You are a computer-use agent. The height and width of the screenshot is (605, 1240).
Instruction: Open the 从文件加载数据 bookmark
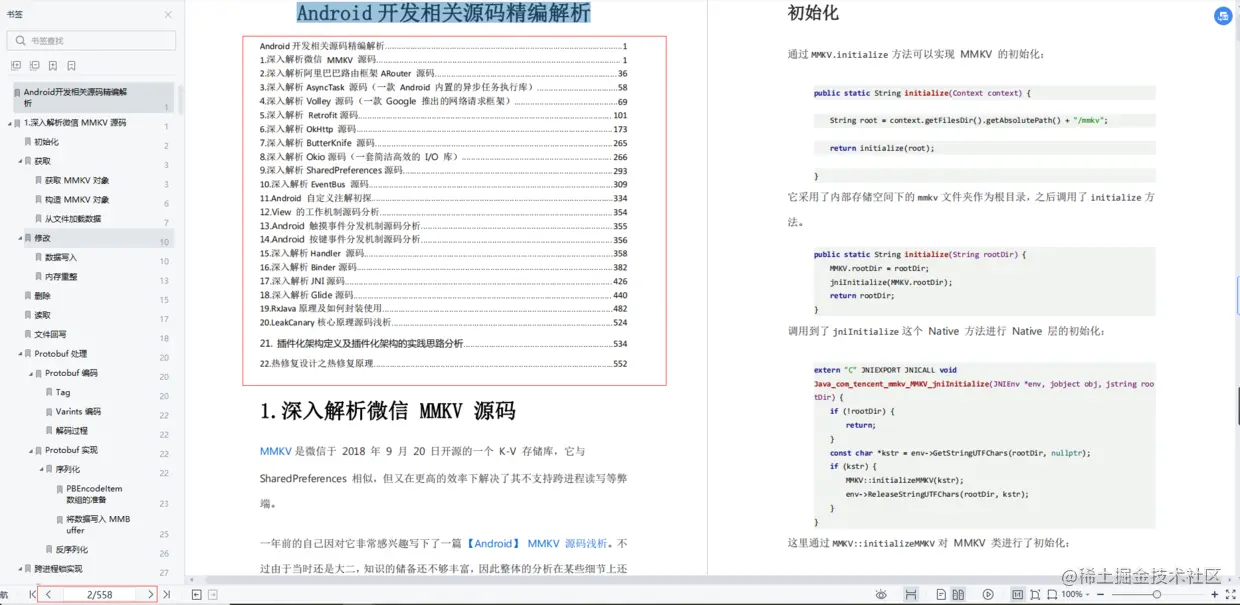(73, 219)
